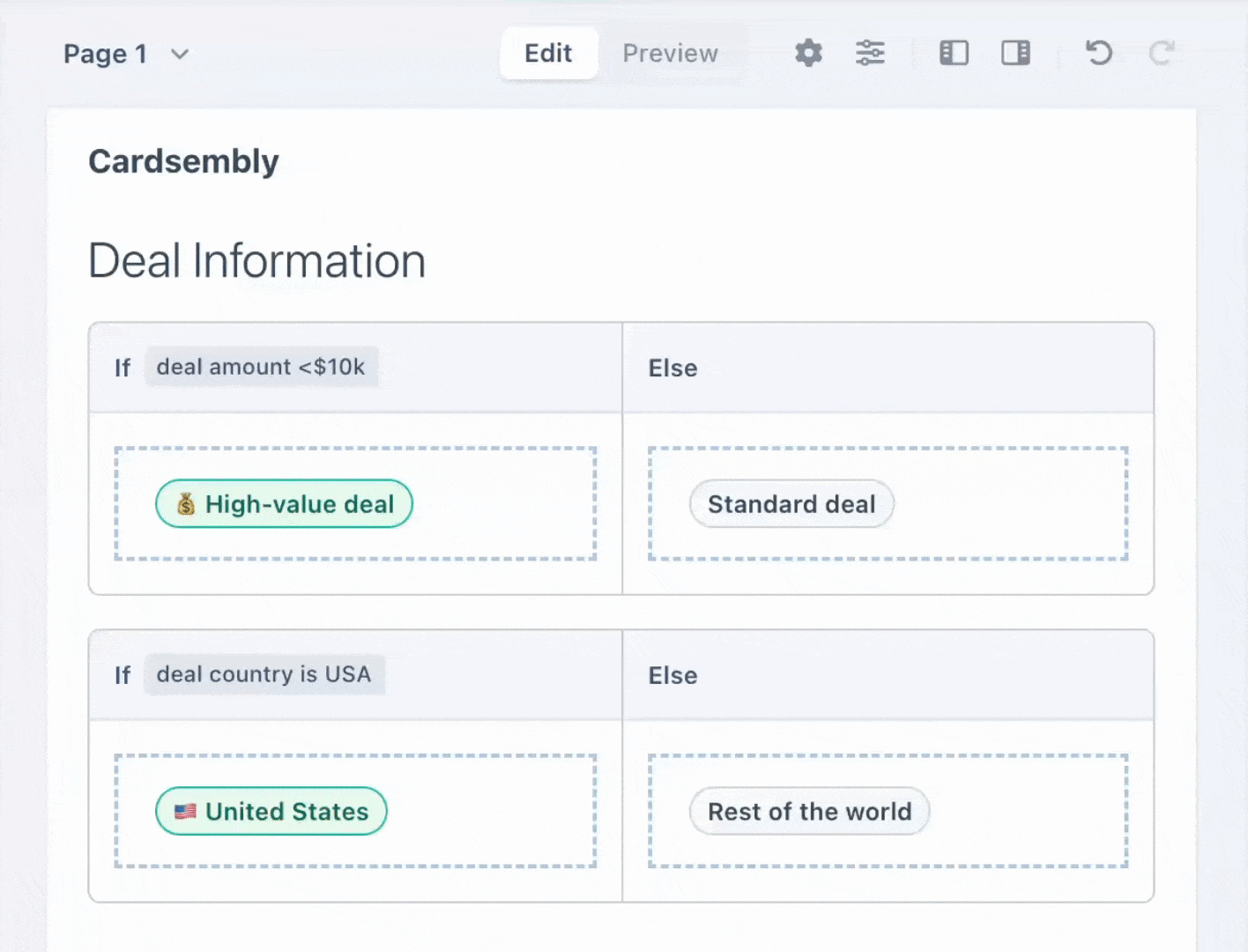Select the High-value deal badge
Screen dimensions: 1248x952
coord(284,504)
